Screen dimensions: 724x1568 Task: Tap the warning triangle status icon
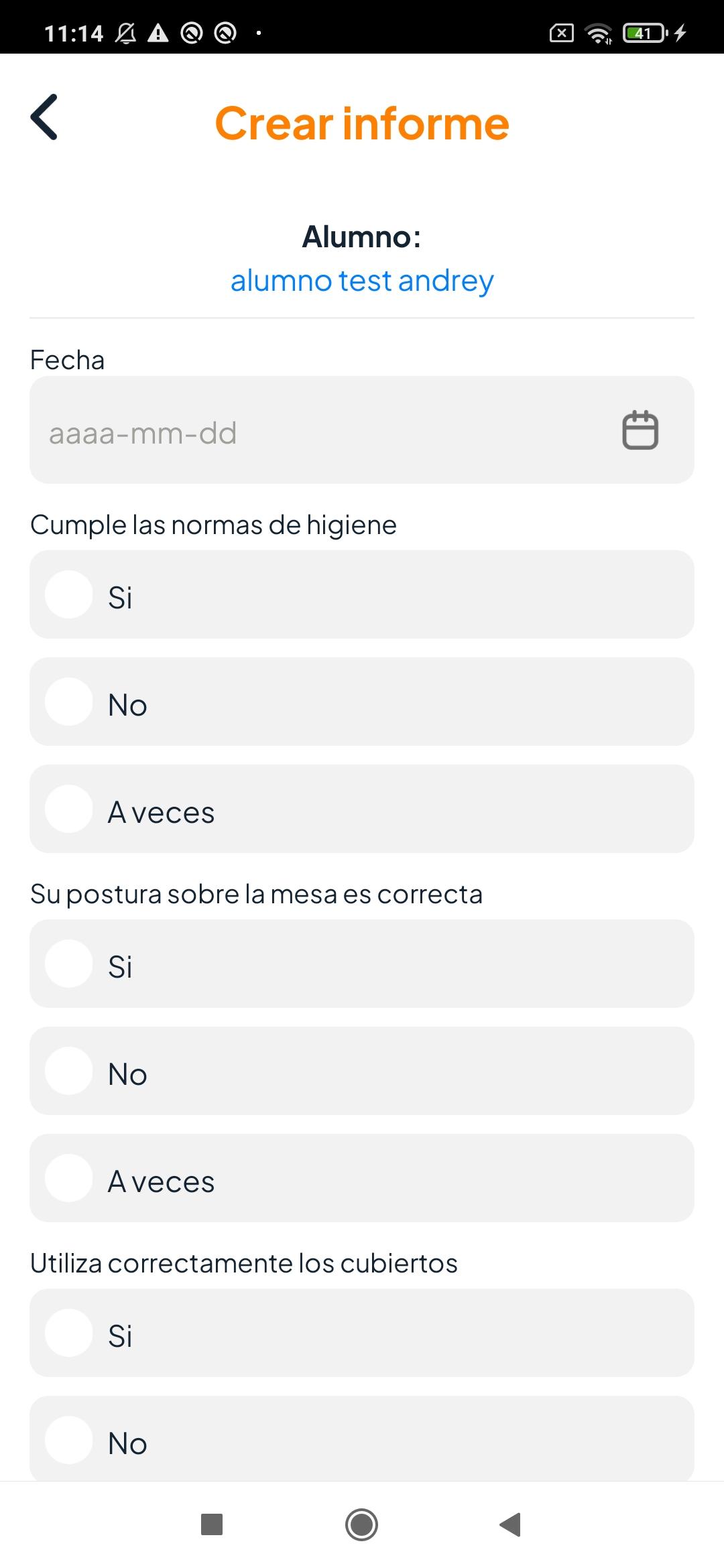click(x=158, y=33)
